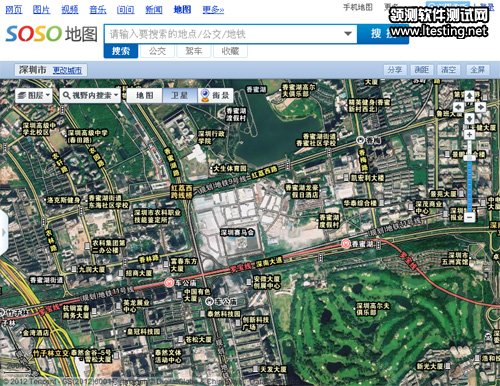Click the 大生体育园 map label

click(230, 169)
